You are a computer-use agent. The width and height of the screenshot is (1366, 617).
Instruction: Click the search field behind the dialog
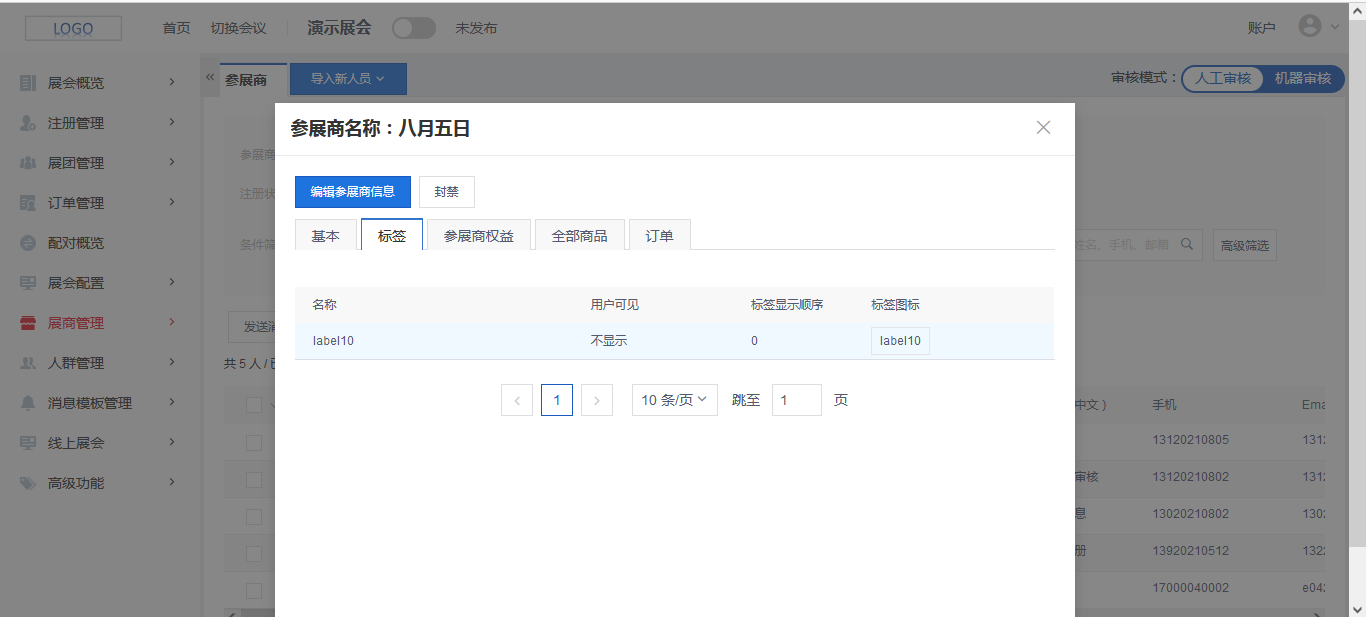click(x=1137, y=245)
